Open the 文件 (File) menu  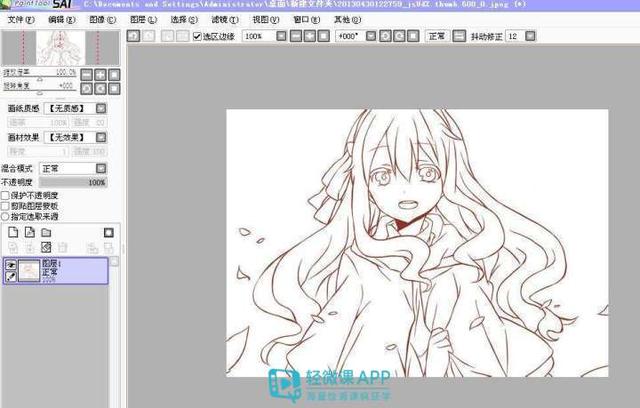pos(21,20)
